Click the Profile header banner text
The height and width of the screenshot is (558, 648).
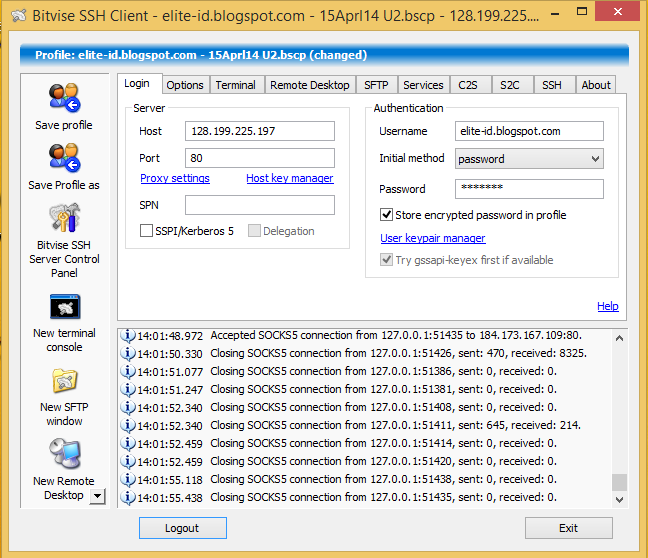click(201, 55)
